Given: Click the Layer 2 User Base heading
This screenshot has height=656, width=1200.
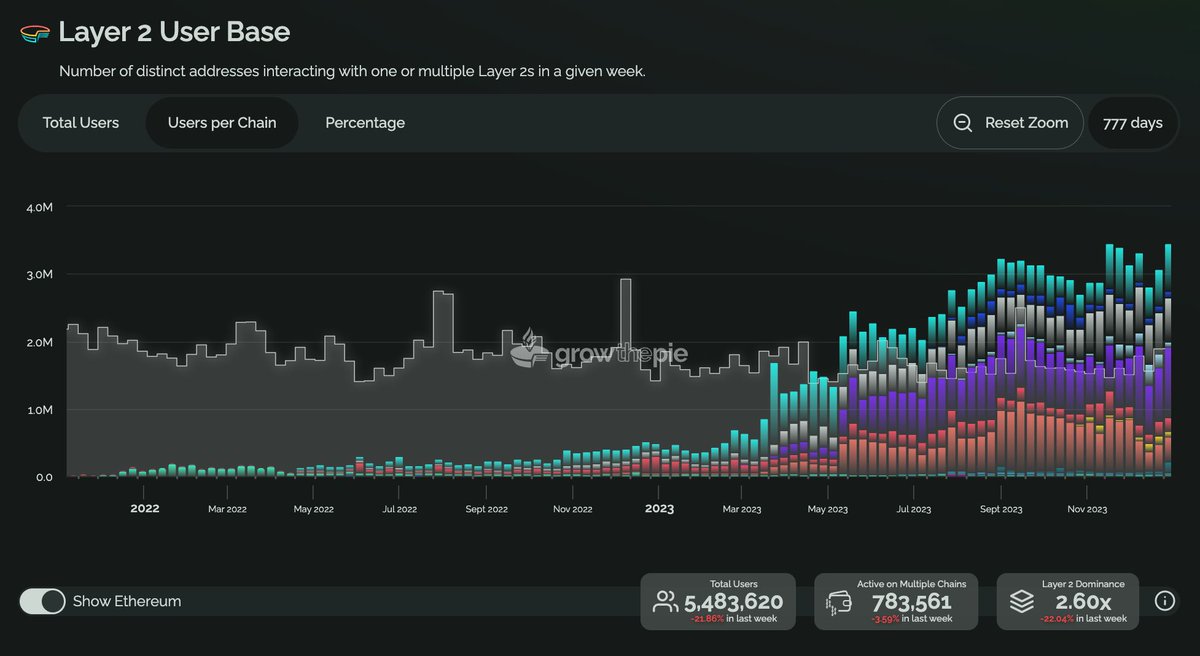Looking at the screenshot, I should click(175, 31).
